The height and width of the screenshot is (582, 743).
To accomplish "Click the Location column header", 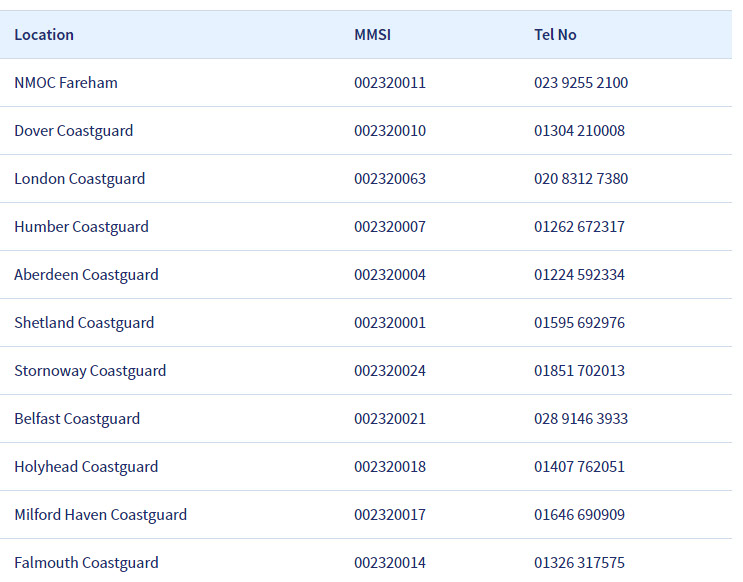I will point(44,35).
